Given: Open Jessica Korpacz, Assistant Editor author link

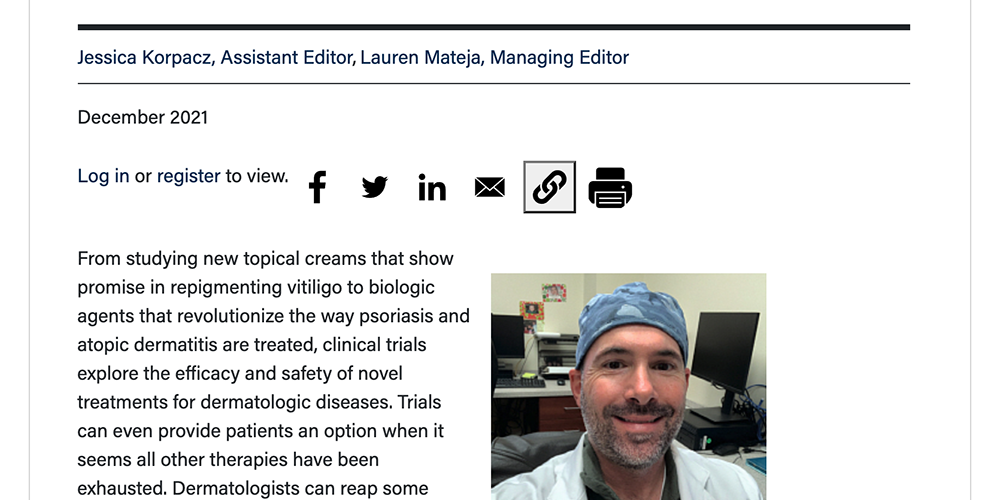Looking at the screenshot, I should pyautogui.click(x=215, y=57).
